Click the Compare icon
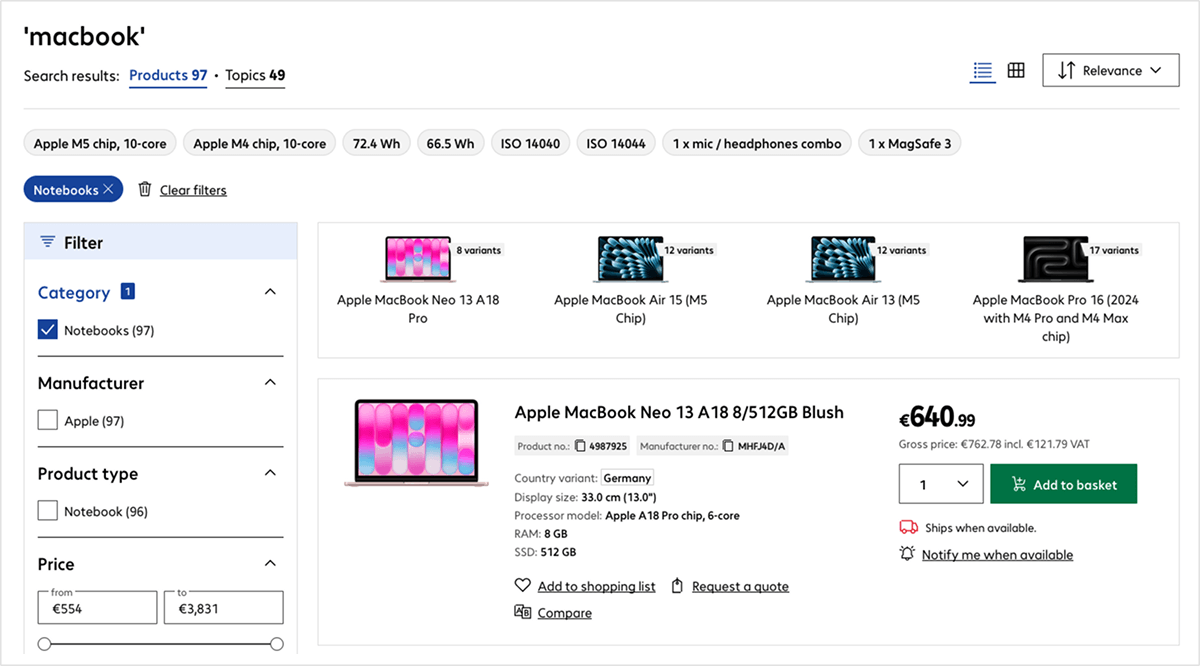The image size is (1200, 666). (522, 613)
